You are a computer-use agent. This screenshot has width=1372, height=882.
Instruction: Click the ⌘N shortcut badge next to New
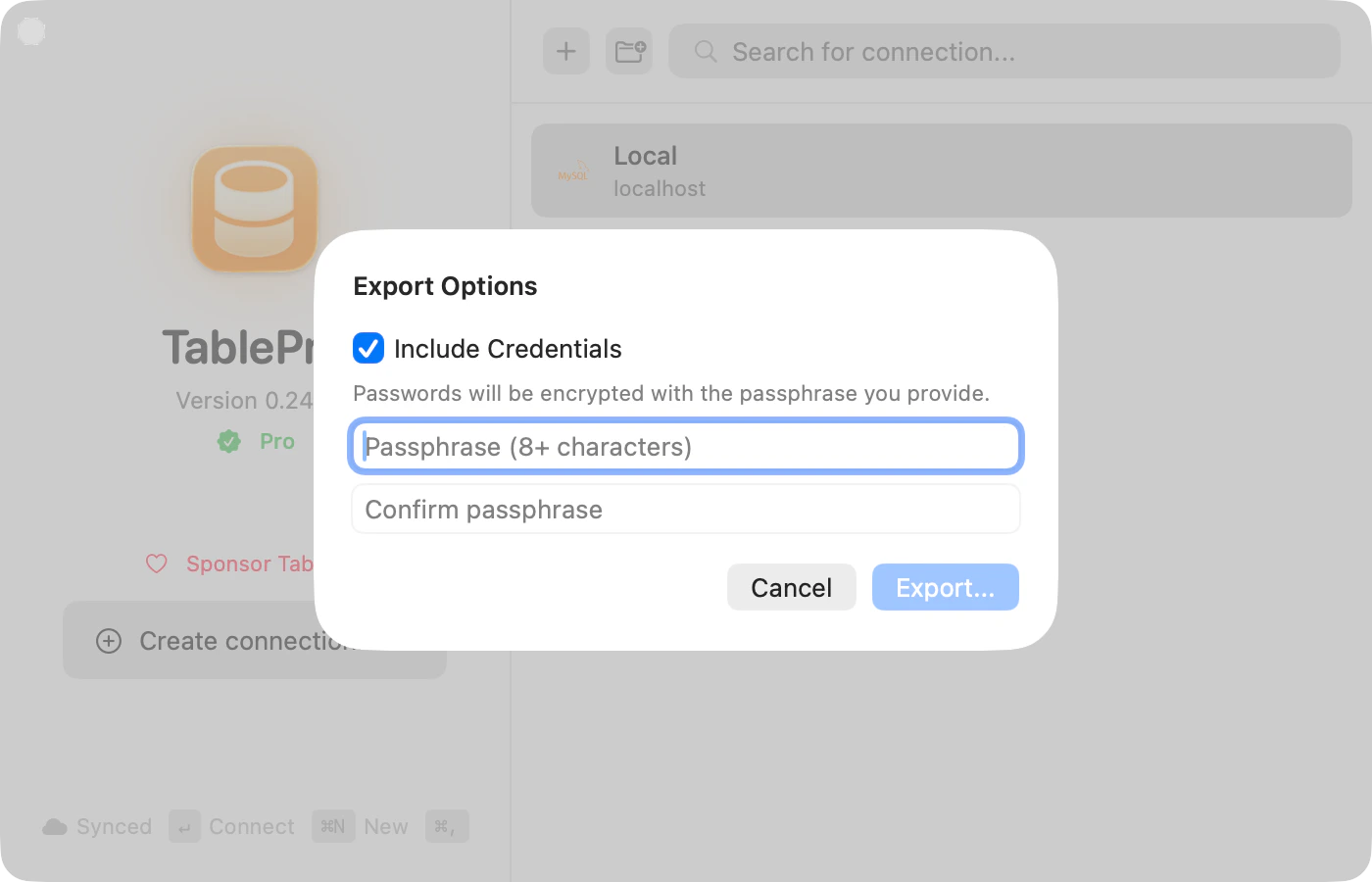click(x=333, y=826)
